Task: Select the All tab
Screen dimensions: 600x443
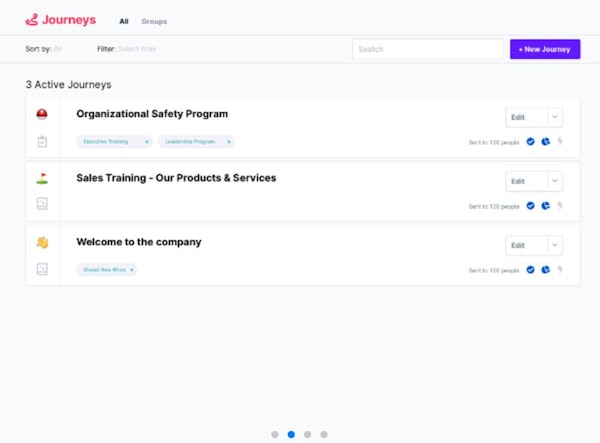Action: coord(124,21)
